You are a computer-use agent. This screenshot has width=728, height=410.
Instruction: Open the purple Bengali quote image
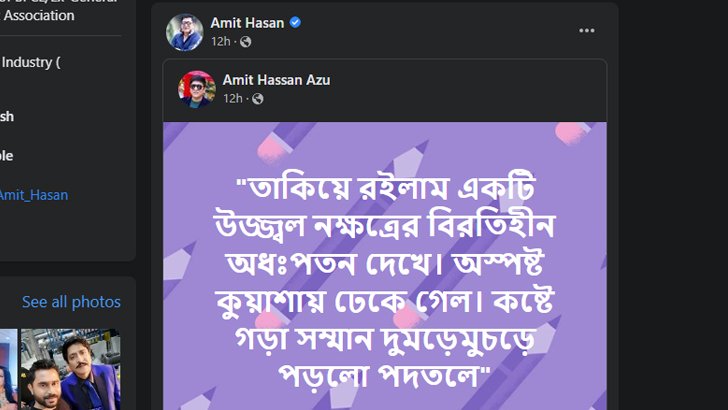[x=385, y=266]
